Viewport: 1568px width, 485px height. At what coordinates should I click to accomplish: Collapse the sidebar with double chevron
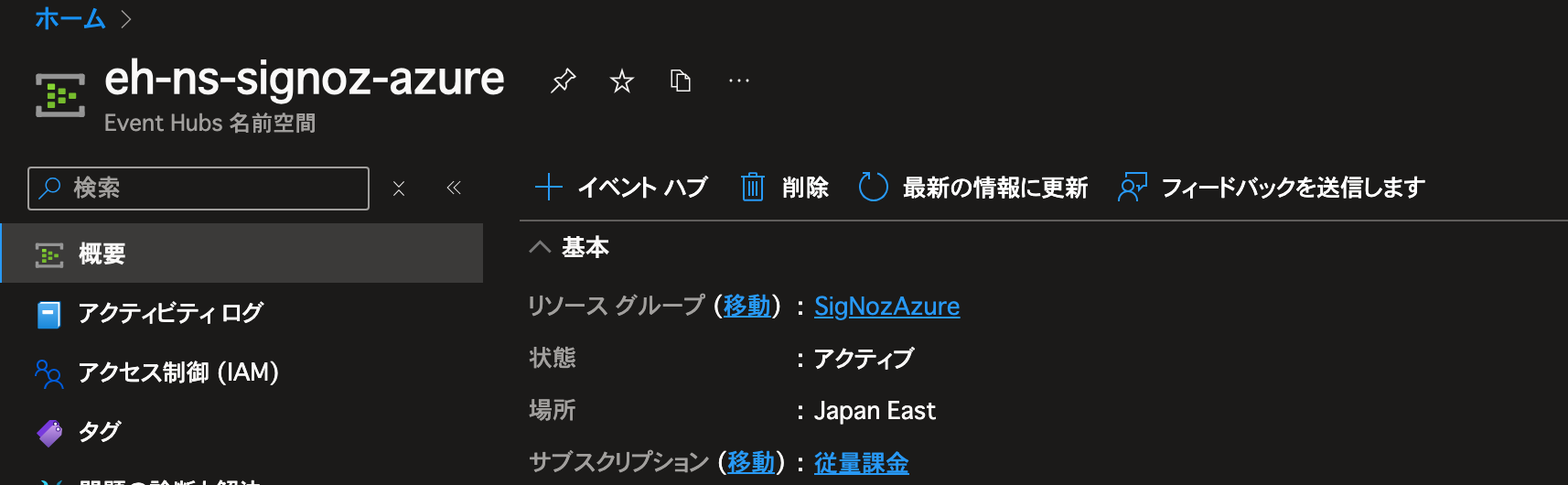(x=454, y=189)
